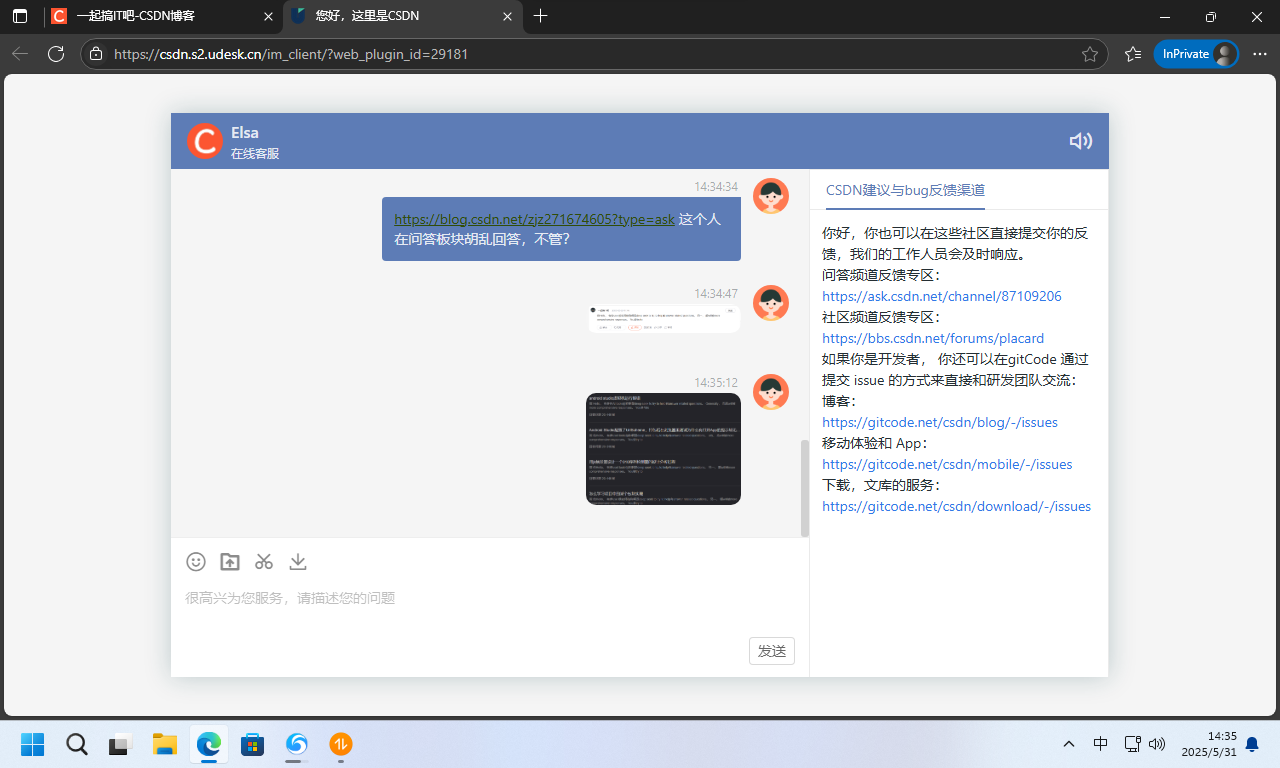Screen dimensions: 1280x768
Task: Mute the chat notification sound
Action: 1080,141
